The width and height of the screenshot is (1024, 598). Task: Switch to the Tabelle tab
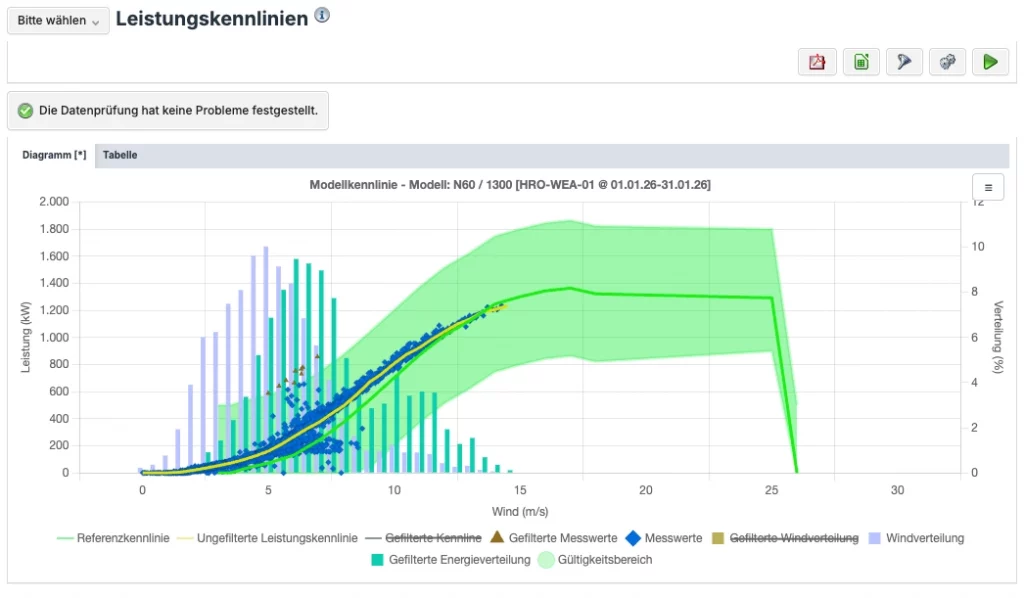click(120, 156)
